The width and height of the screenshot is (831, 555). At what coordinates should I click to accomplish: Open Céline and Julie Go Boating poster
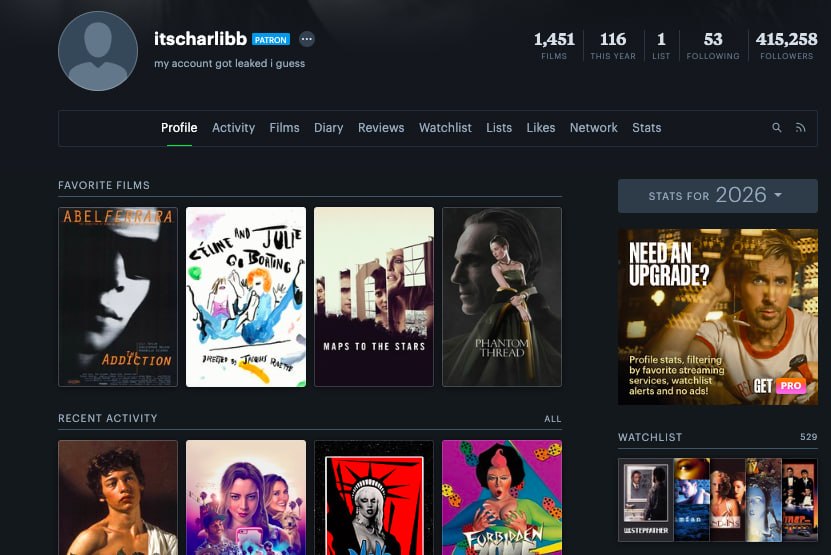(x=246, y=297)
